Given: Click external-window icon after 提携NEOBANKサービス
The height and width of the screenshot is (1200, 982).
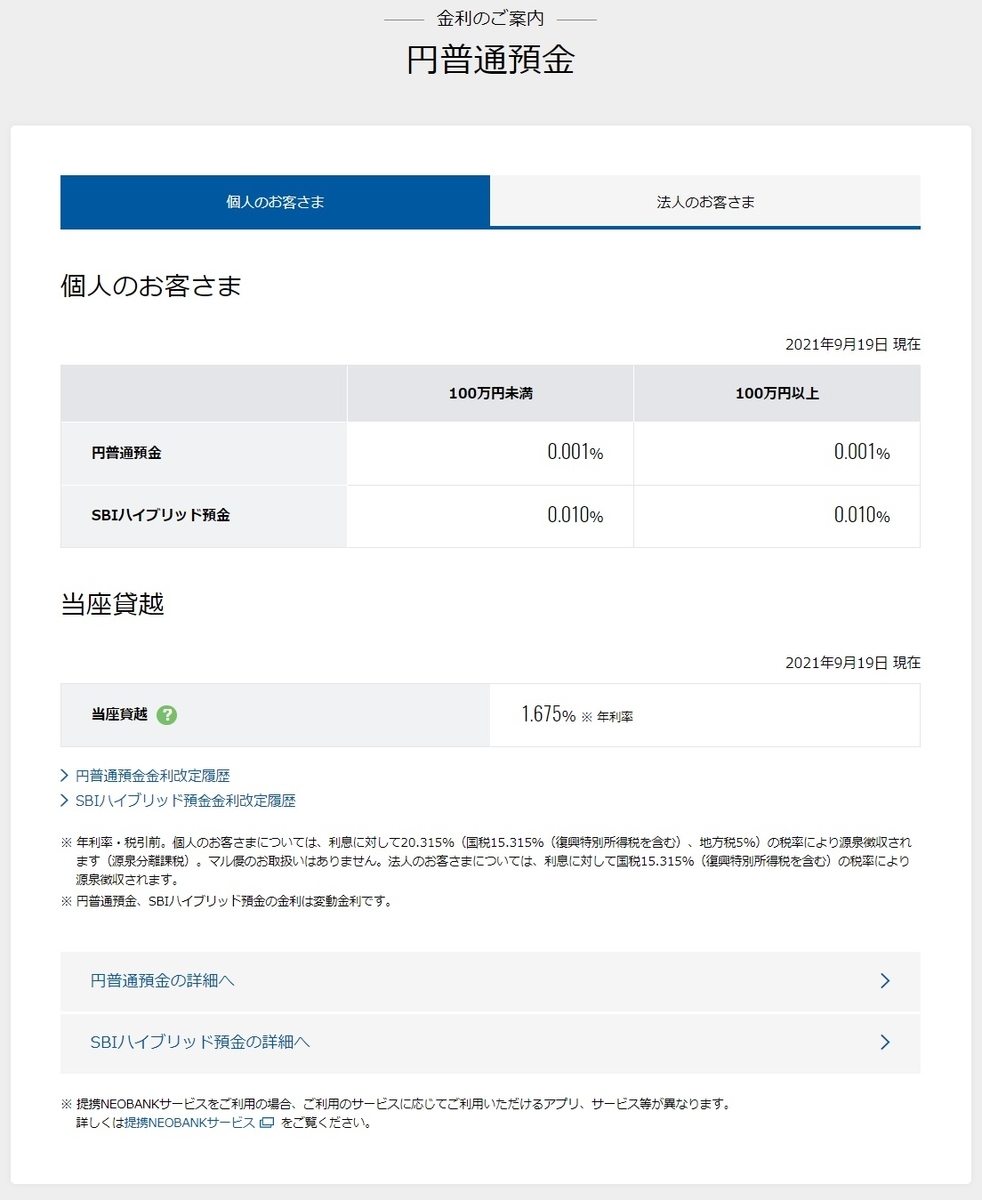Looking at the screenshot, I should [x=266, y=1123].
